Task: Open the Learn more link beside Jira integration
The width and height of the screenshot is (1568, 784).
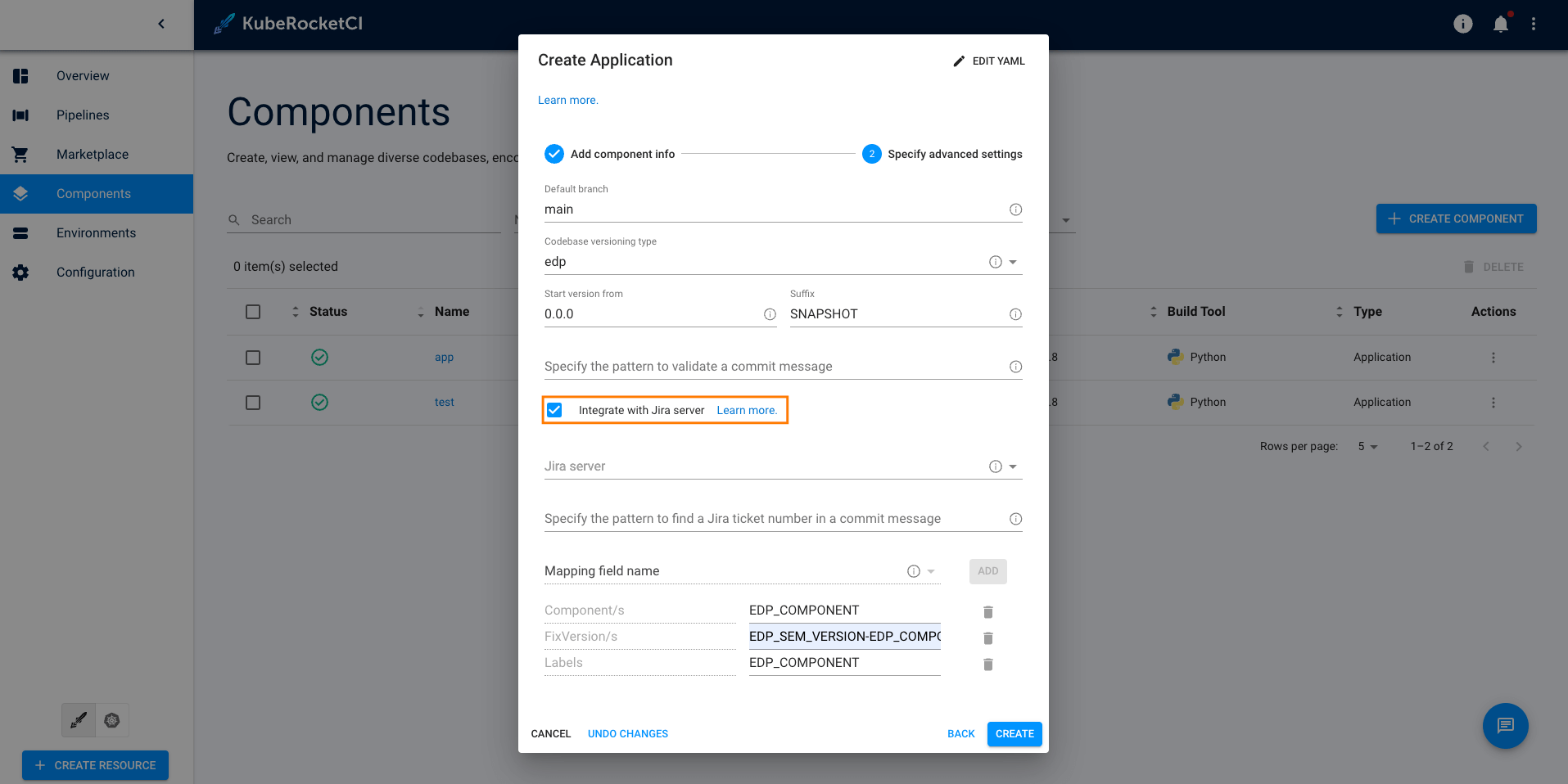Action: coord(747,410)
